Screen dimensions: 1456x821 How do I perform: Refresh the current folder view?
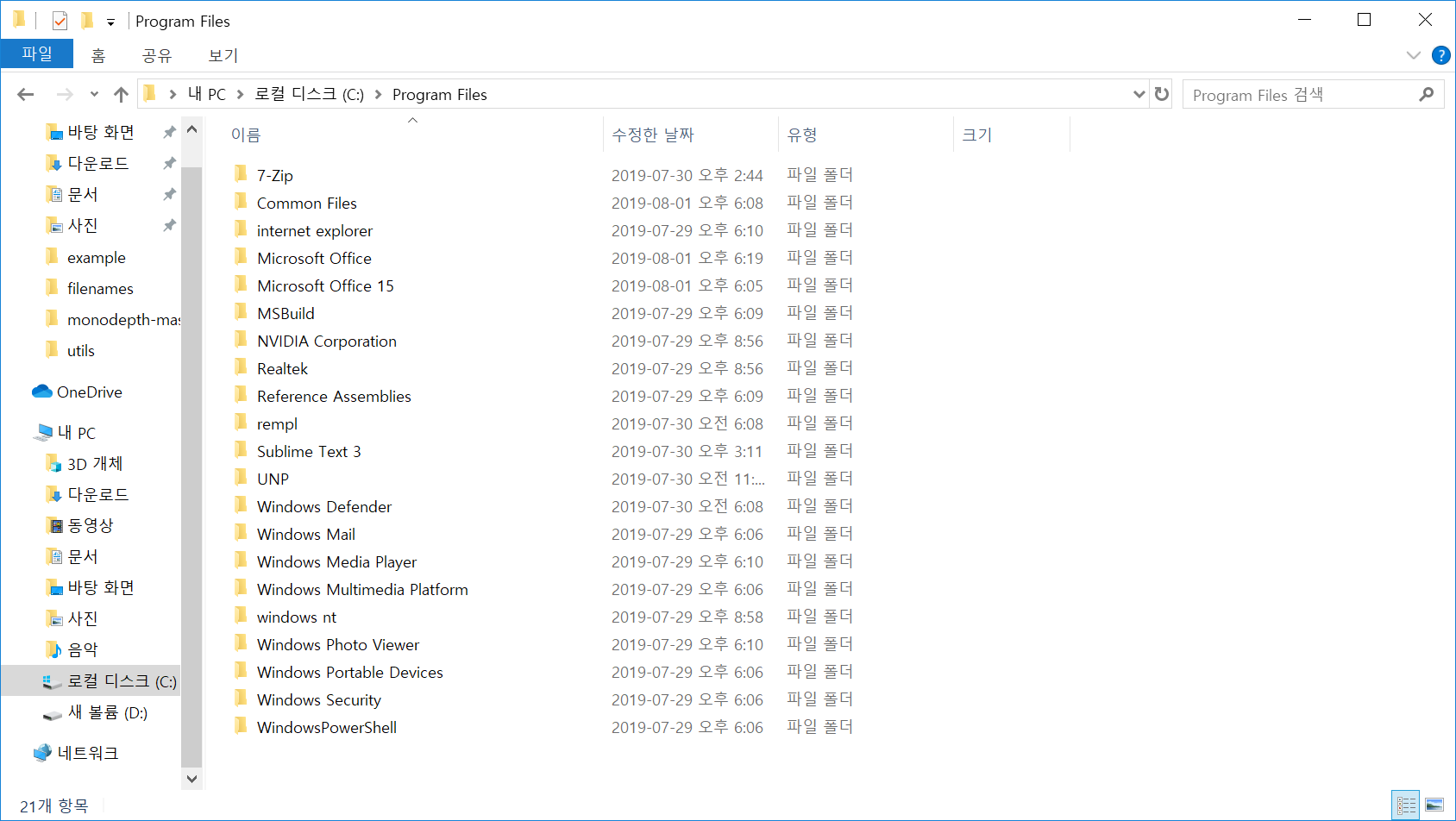[1162, 94]
